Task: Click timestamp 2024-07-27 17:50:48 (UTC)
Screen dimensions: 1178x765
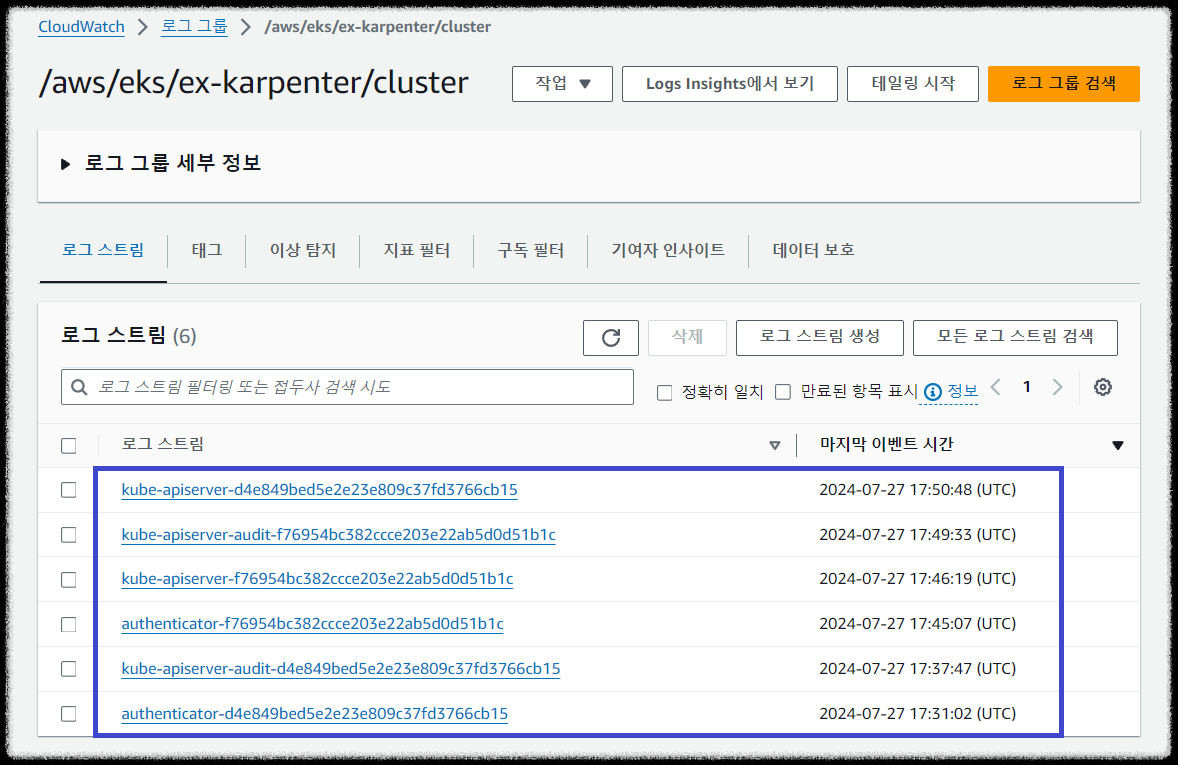Action: [x=917, y=490]
